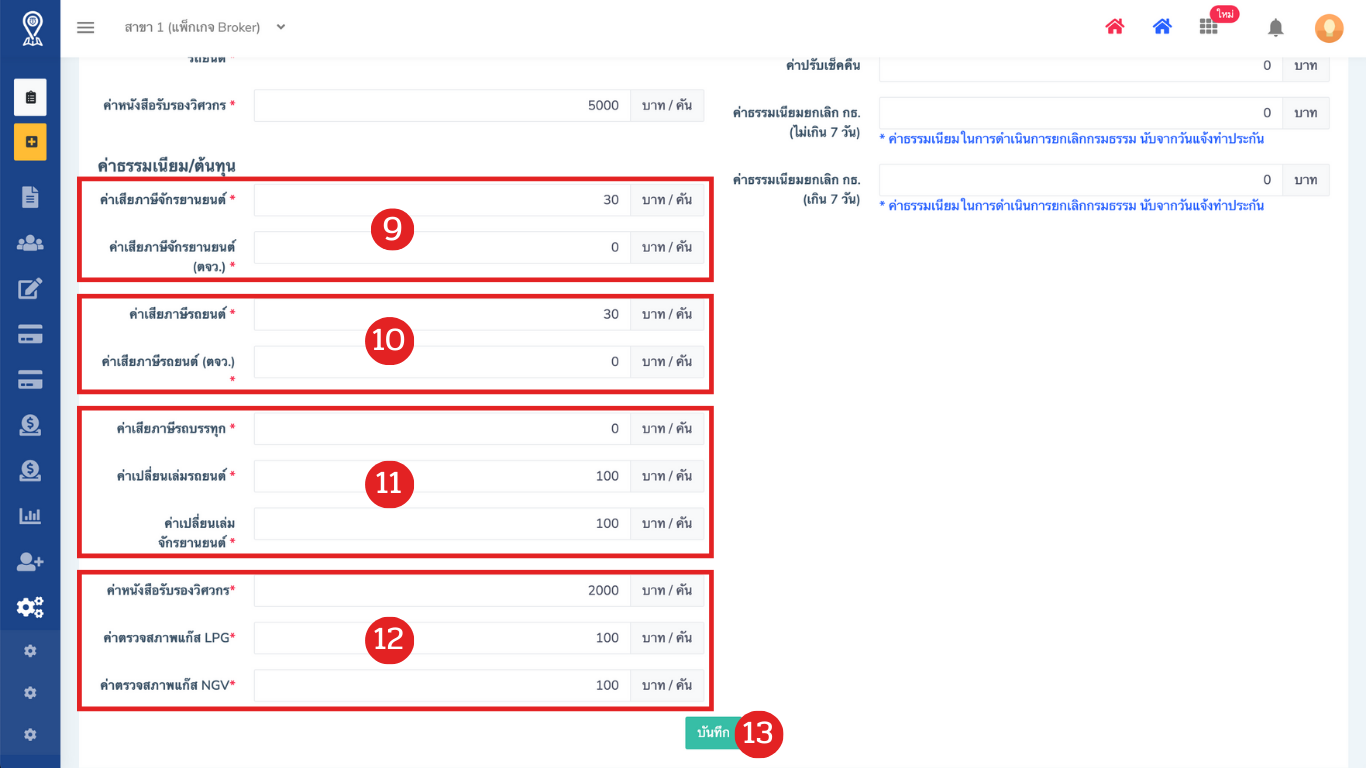Focus the ค่าเปลี่ยนเล่มจักรยานยนต์ field
Image resolution: width=1366 pixels, height=768 pixels.
coord(442,524)
